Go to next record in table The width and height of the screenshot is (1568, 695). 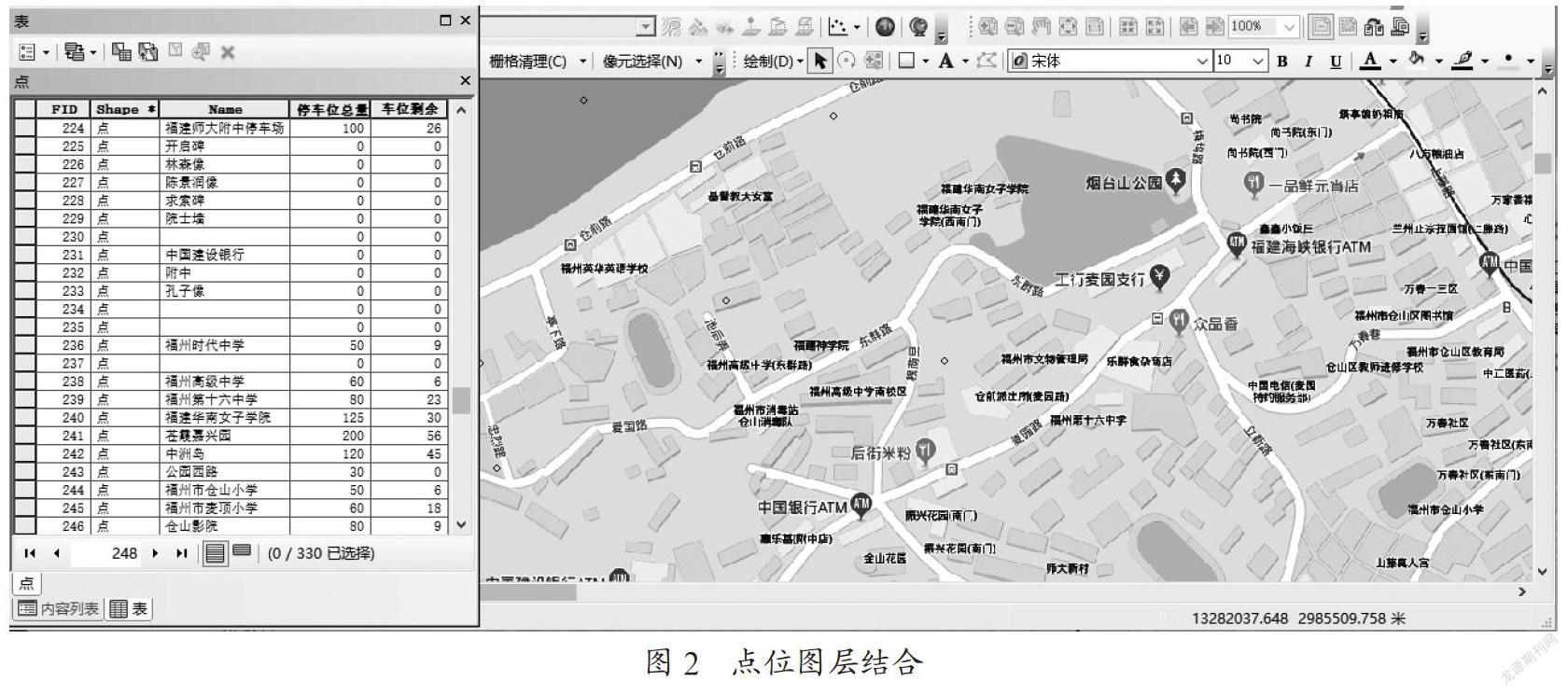tap(155, 553)
